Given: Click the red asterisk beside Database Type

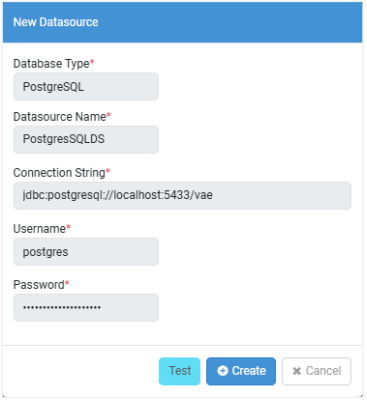Looking at the screenshot, I should (x=92, y=61).
